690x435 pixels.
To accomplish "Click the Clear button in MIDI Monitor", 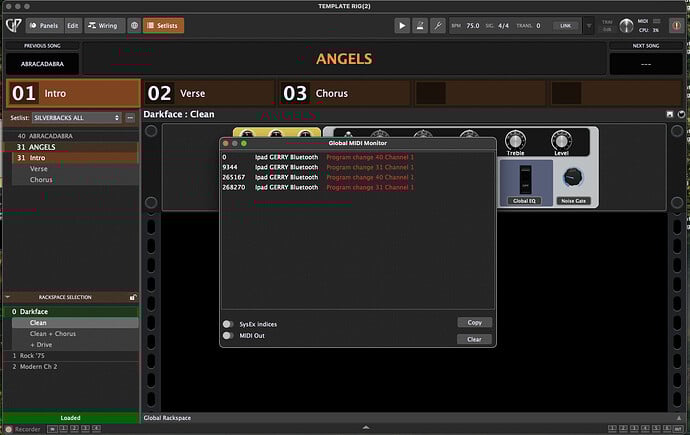I will click(474, 339).
